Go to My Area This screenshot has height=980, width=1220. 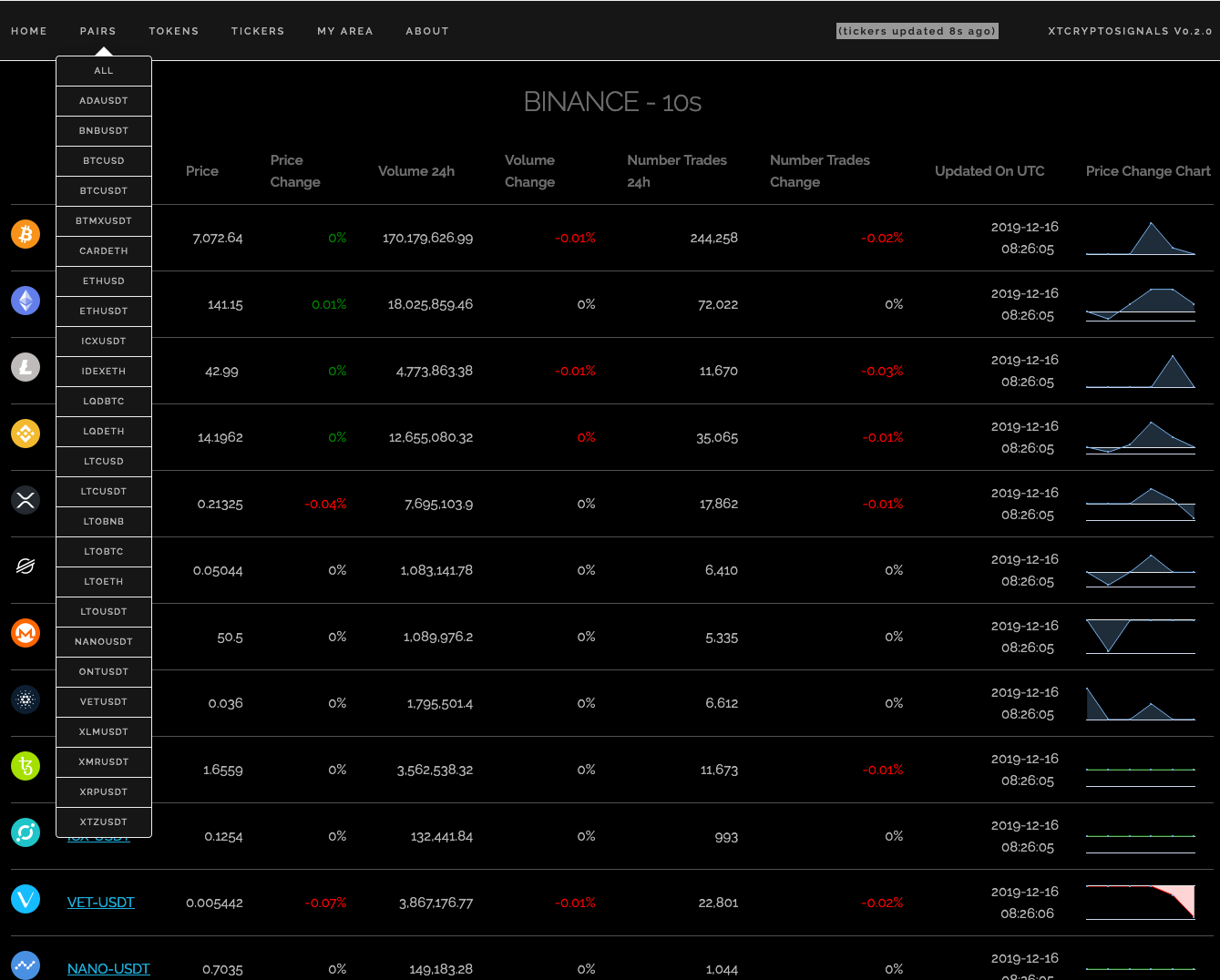[345, 31]
